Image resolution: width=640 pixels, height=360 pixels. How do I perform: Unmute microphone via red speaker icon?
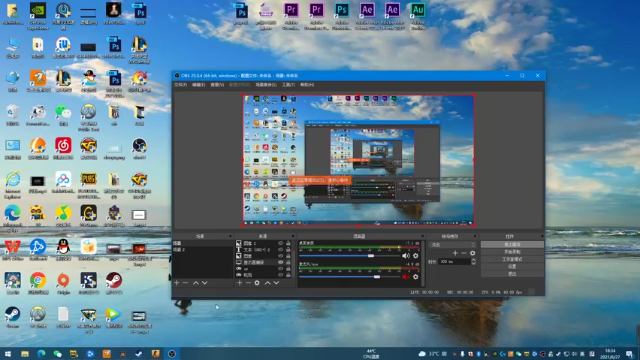(x=406, y=277)
